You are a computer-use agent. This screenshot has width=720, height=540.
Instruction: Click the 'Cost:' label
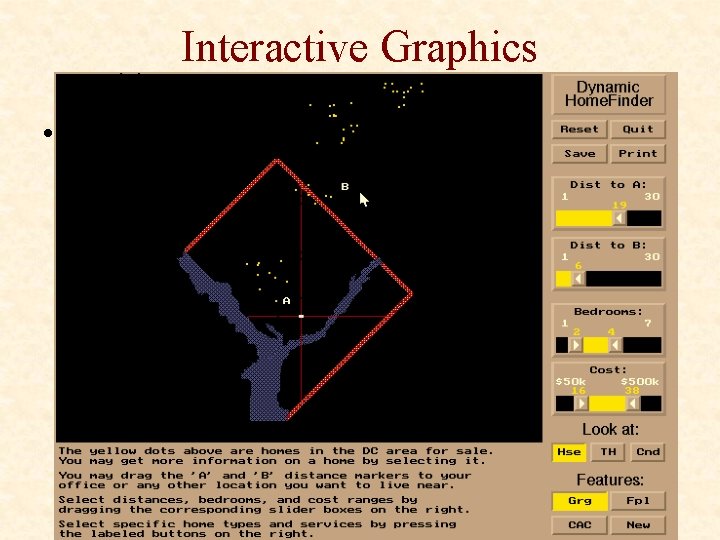pos(608,370)
